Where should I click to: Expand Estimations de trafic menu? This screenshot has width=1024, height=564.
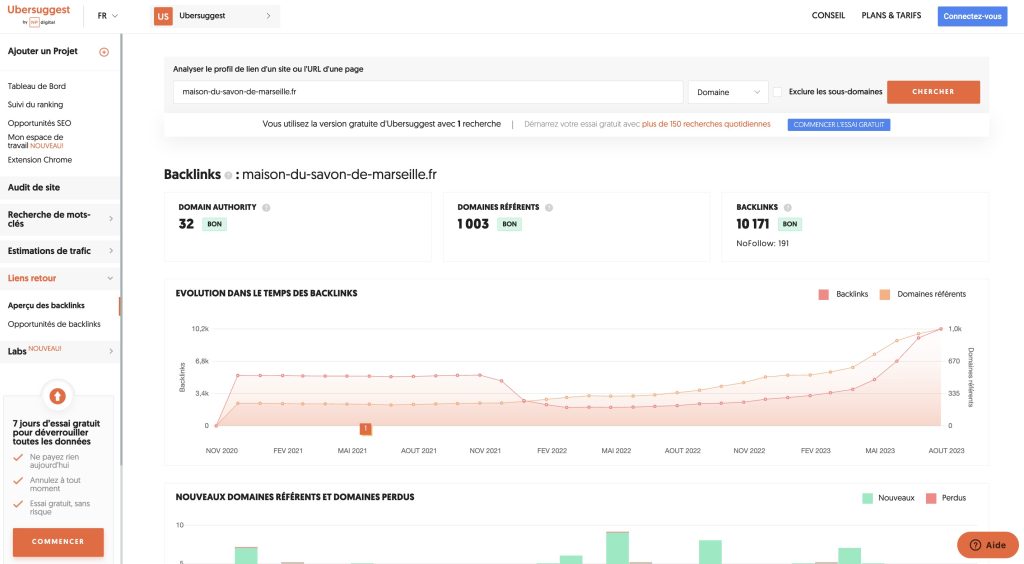click(x=60, y=251)
